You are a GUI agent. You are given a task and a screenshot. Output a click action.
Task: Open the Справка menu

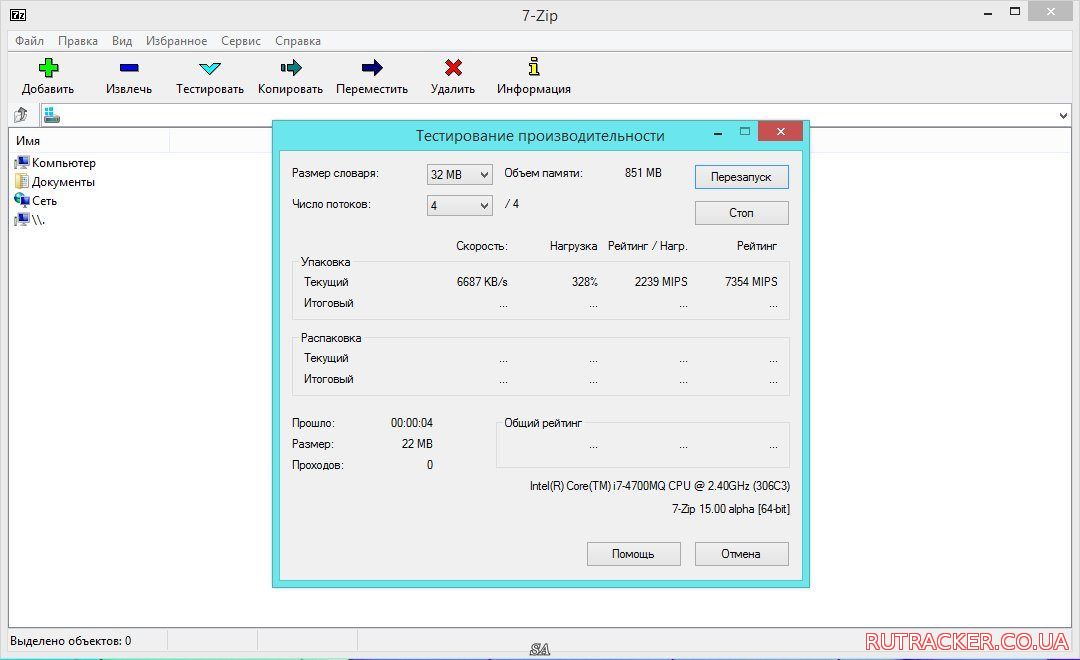tap(298, 41)
